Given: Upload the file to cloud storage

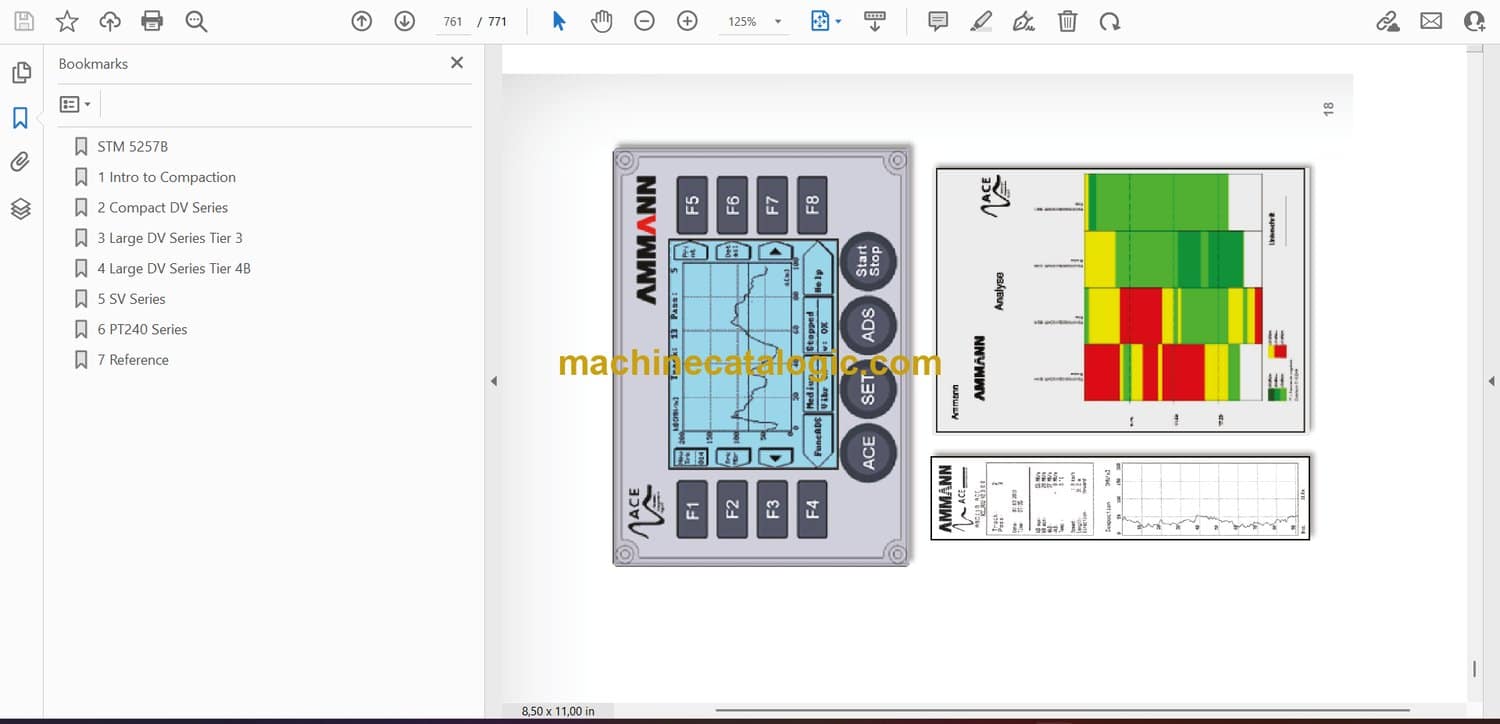Looking at the screenshot, I should (110, 21).
